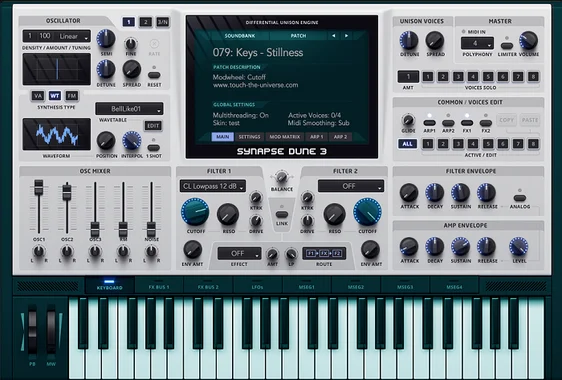Open the PATCH menu
Screen dimensions: 562x380
[298, 36]
